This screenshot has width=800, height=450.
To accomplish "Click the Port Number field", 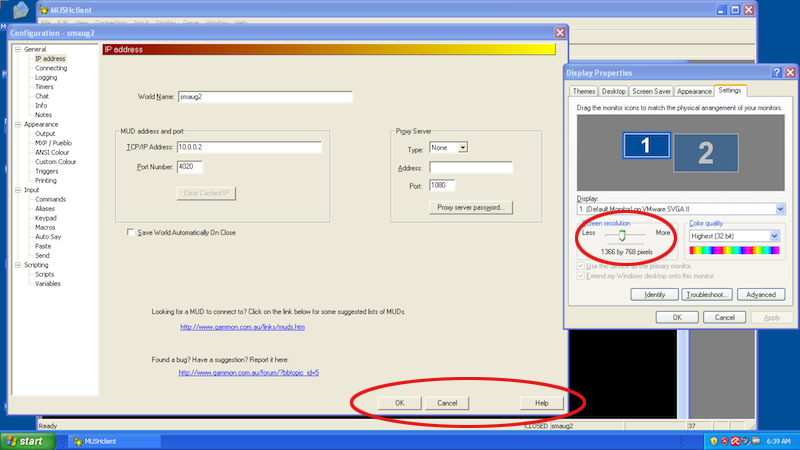I will [189, 167].
